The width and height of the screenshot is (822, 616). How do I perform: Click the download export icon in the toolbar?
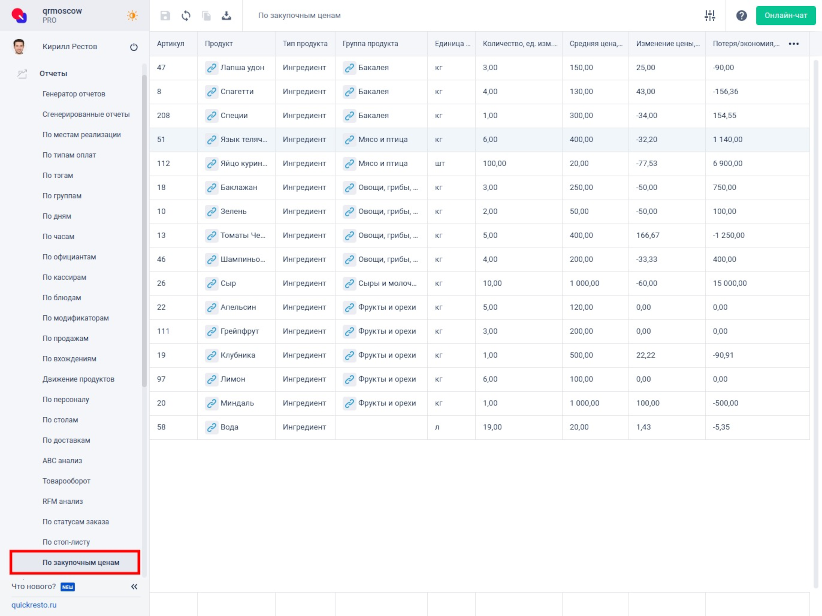click(x=226, y=16)
